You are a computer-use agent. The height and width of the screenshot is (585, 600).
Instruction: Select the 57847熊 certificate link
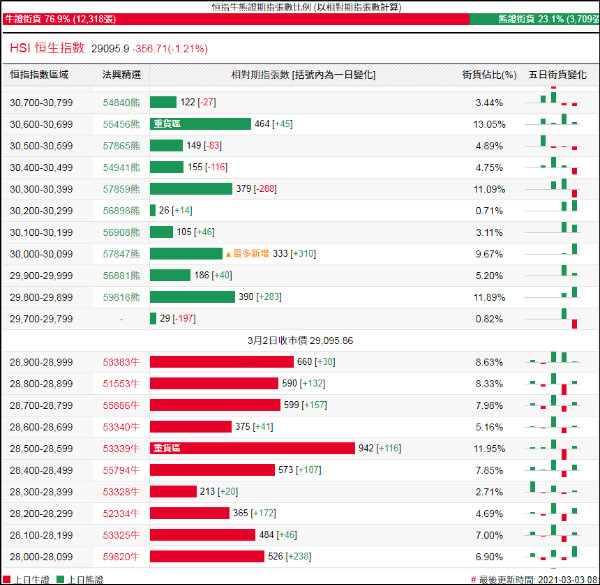(121, 254)
